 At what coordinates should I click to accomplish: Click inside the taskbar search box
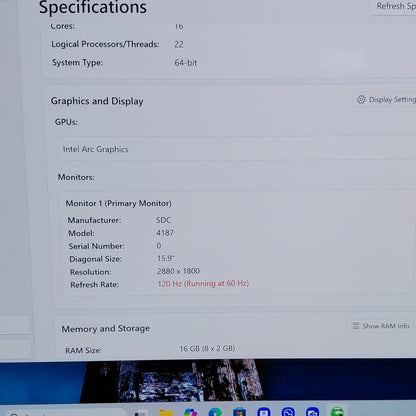pos(65,413)
